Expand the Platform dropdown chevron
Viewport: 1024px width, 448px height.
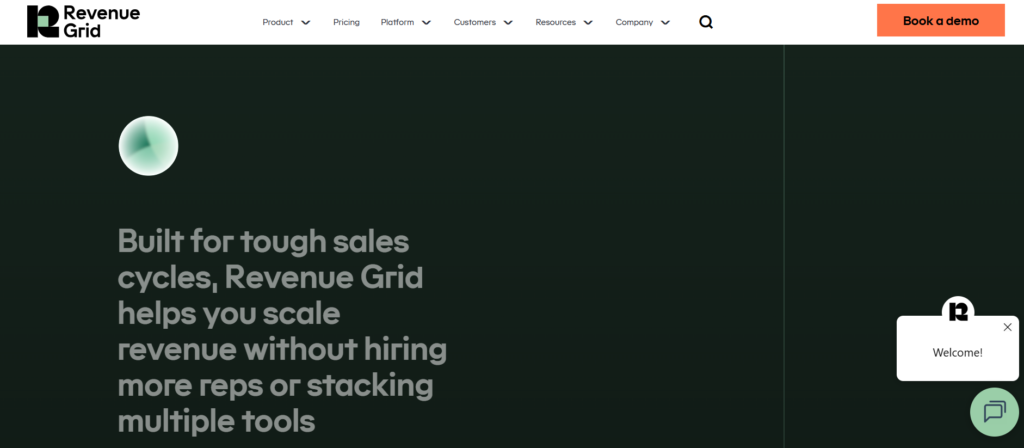click(427, 22)
